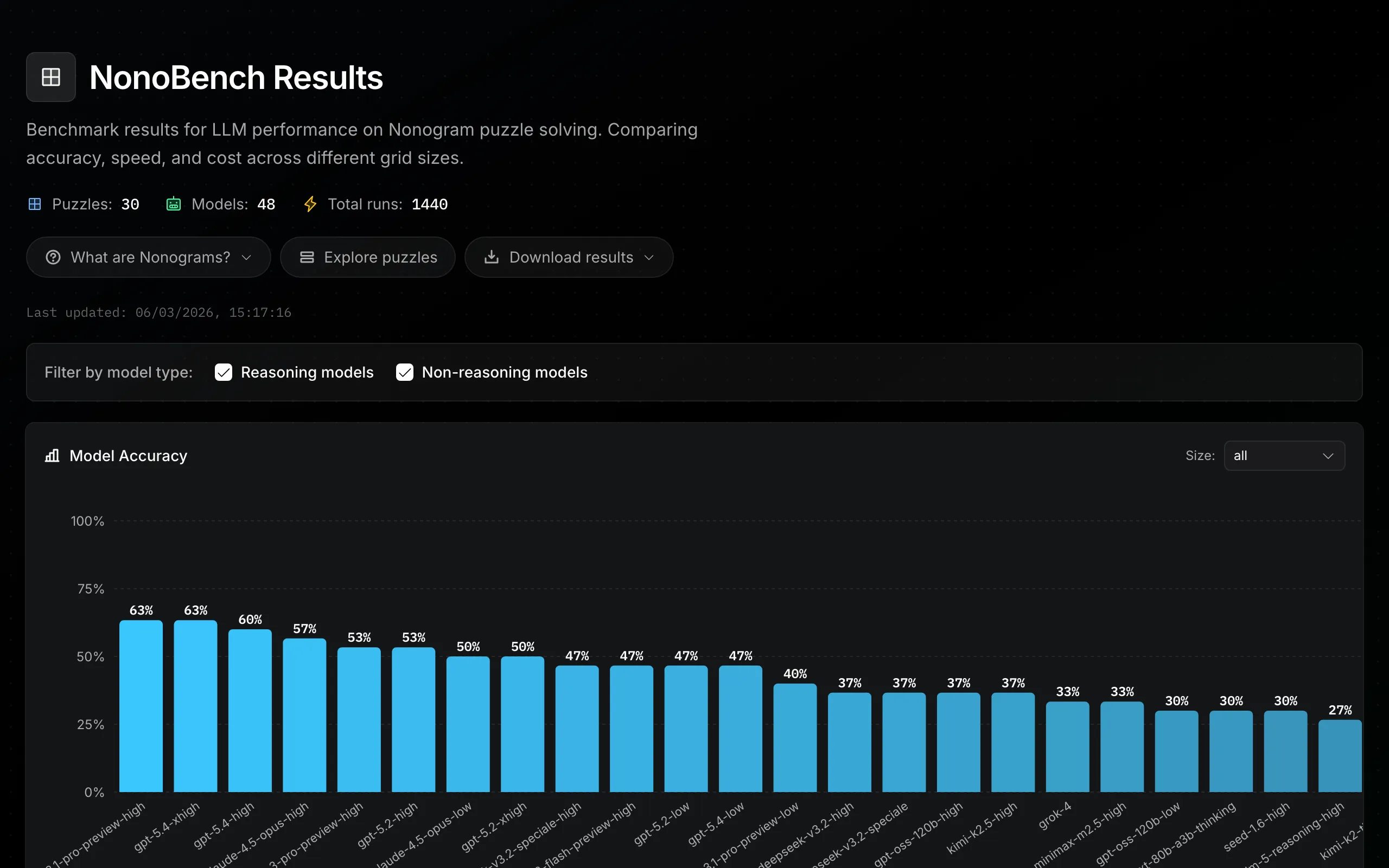1389x868 pixels.
Task: Click the Model Accuracy chart title
Action: pyautogui.click(x=129, y=456)
